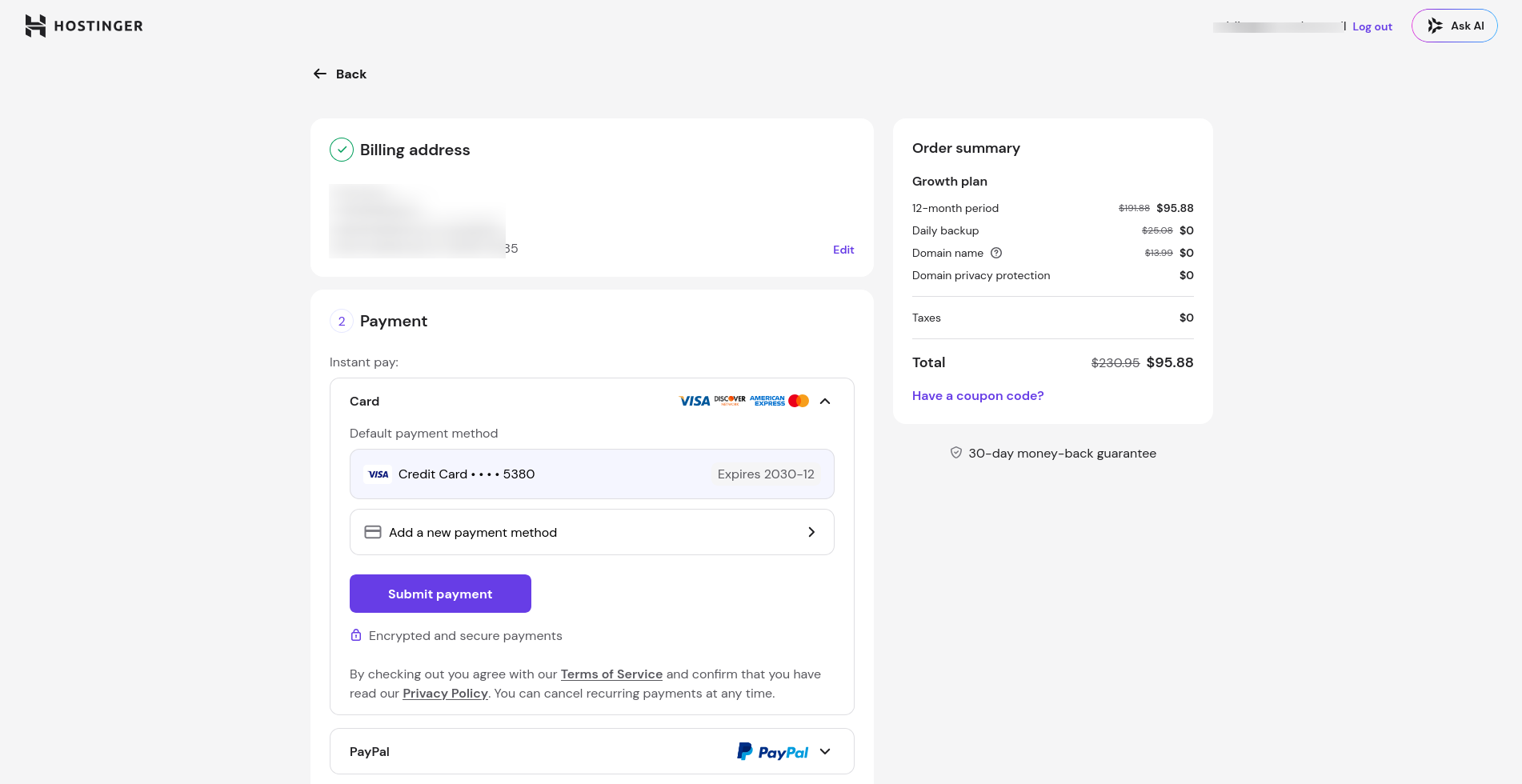Viewport: 1522px width, 784px height.
Task: Click the back arrow icon
Action: (320, 74)
